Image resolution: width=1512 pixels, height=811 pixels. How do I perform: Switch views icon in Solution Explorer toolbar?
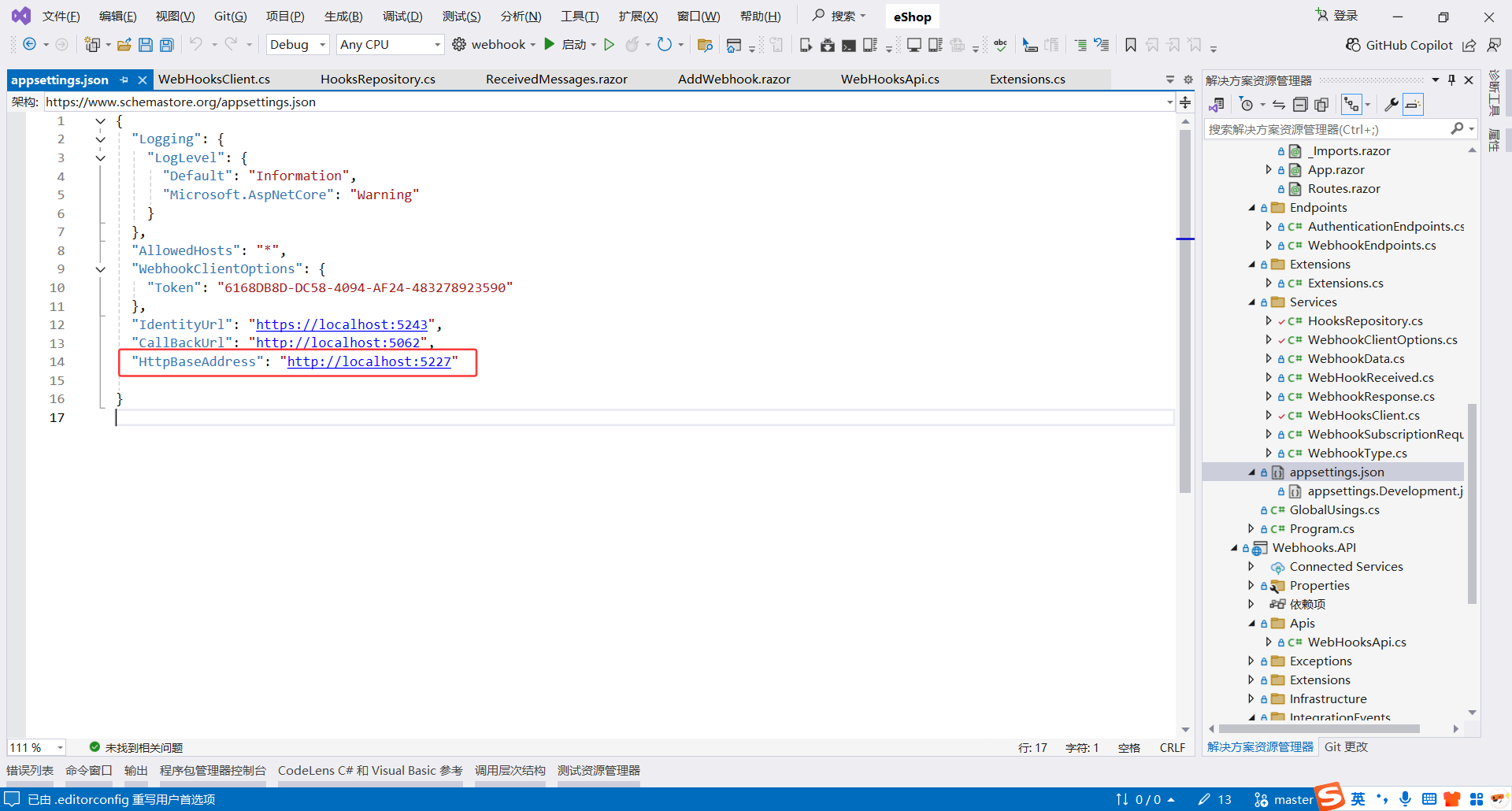click(x=1217, y=104)
